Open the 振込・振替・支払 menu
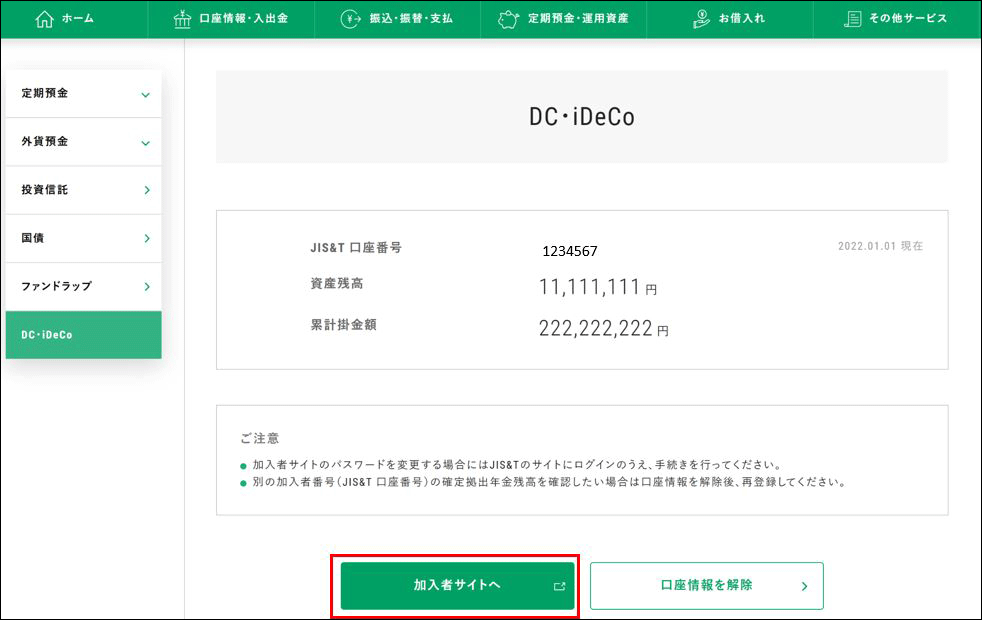The width and height of the screenshot is (982, 620). click(x=410, y=19)
